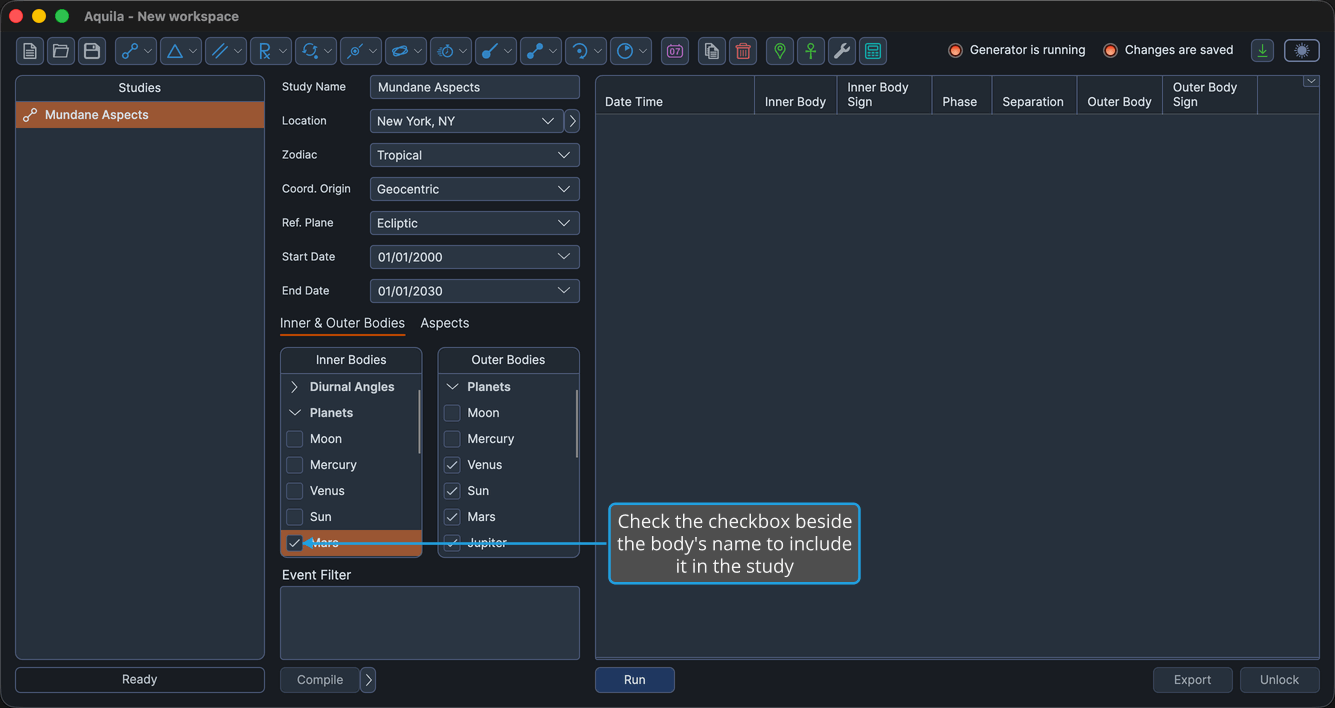The image size is (1335, 708).
Task: Click the green location pin icon
Action: coord(780,51)
